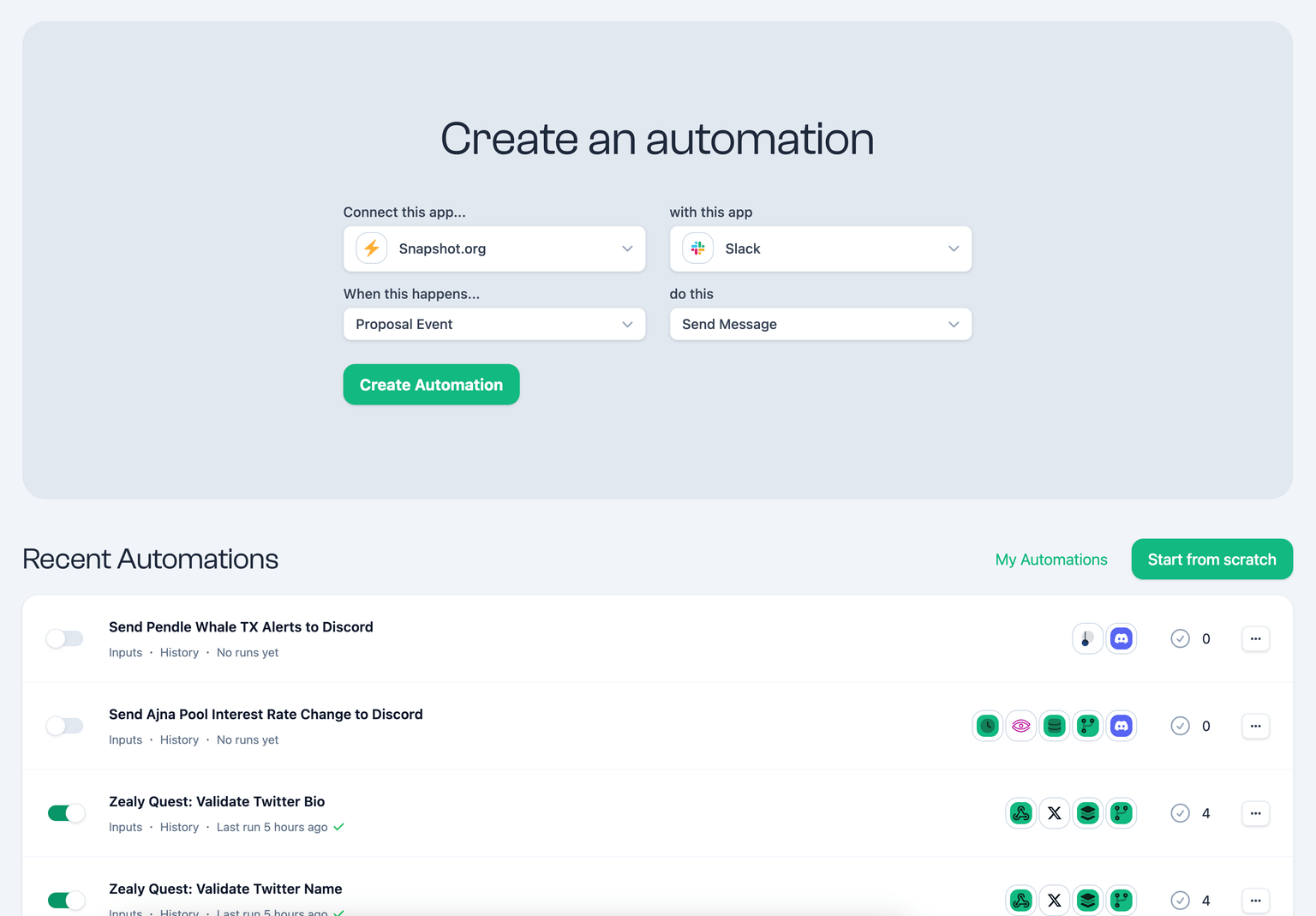This screenshot has width=1316, height=916.
Task: Click layers stack icon in Validate Twitter Bio row
Action: tap(1088, 813)
